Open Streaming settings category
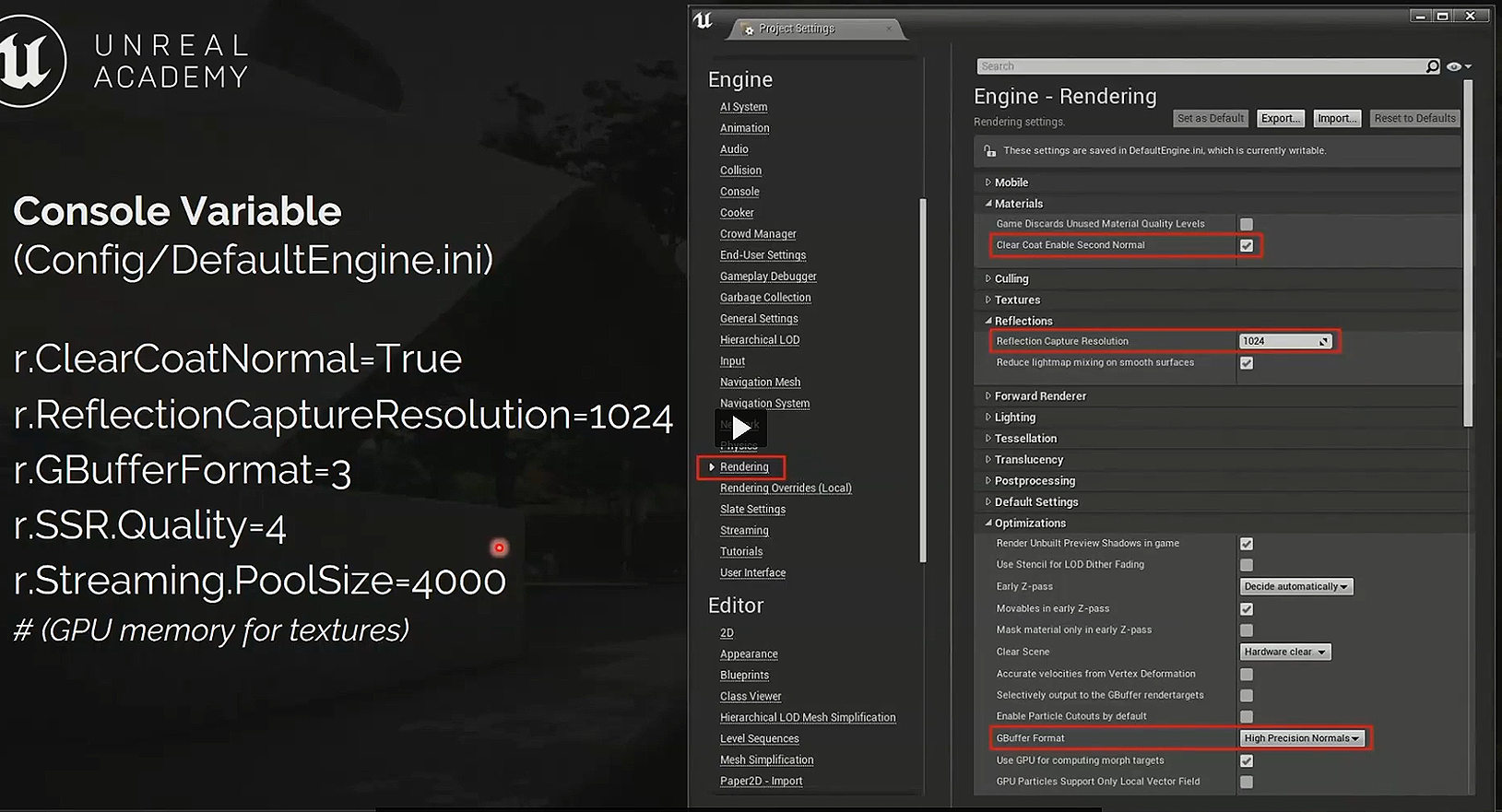The image size is (1502, 812). coord(744,531)
